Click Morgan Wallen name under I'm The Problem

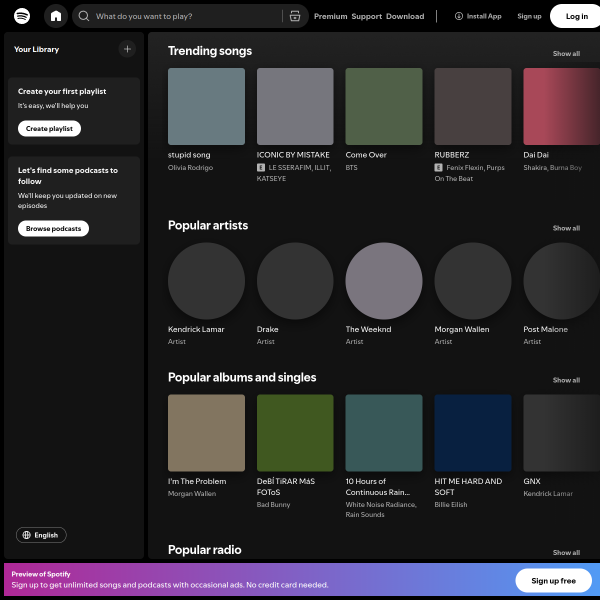(x=192, y=494)
